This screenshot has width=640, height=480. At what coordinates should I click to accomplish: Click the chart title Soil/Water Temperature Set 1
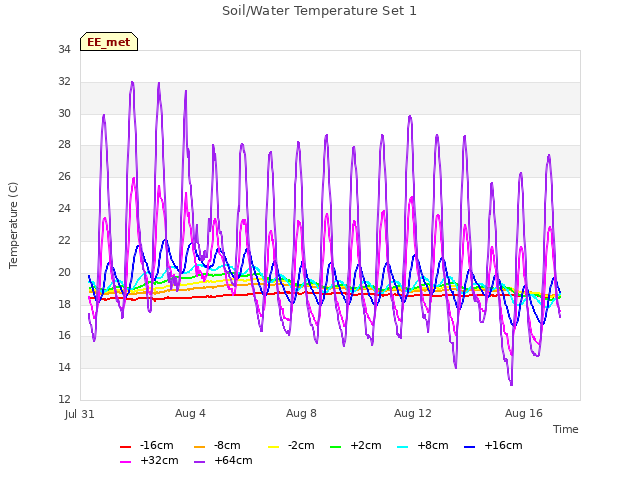319,11
